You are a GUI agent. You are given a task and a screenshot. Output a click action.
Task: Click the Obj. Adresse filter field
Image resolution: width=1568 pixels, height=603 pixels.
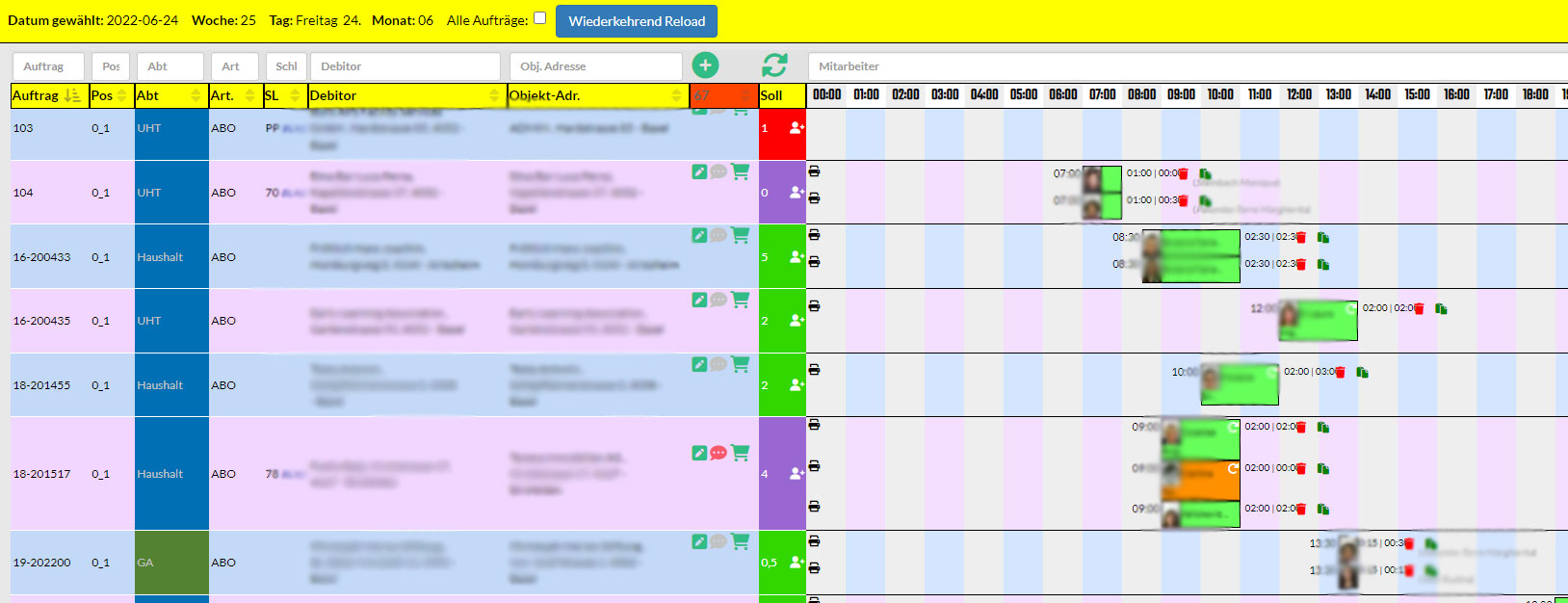[x=595, y=66]
